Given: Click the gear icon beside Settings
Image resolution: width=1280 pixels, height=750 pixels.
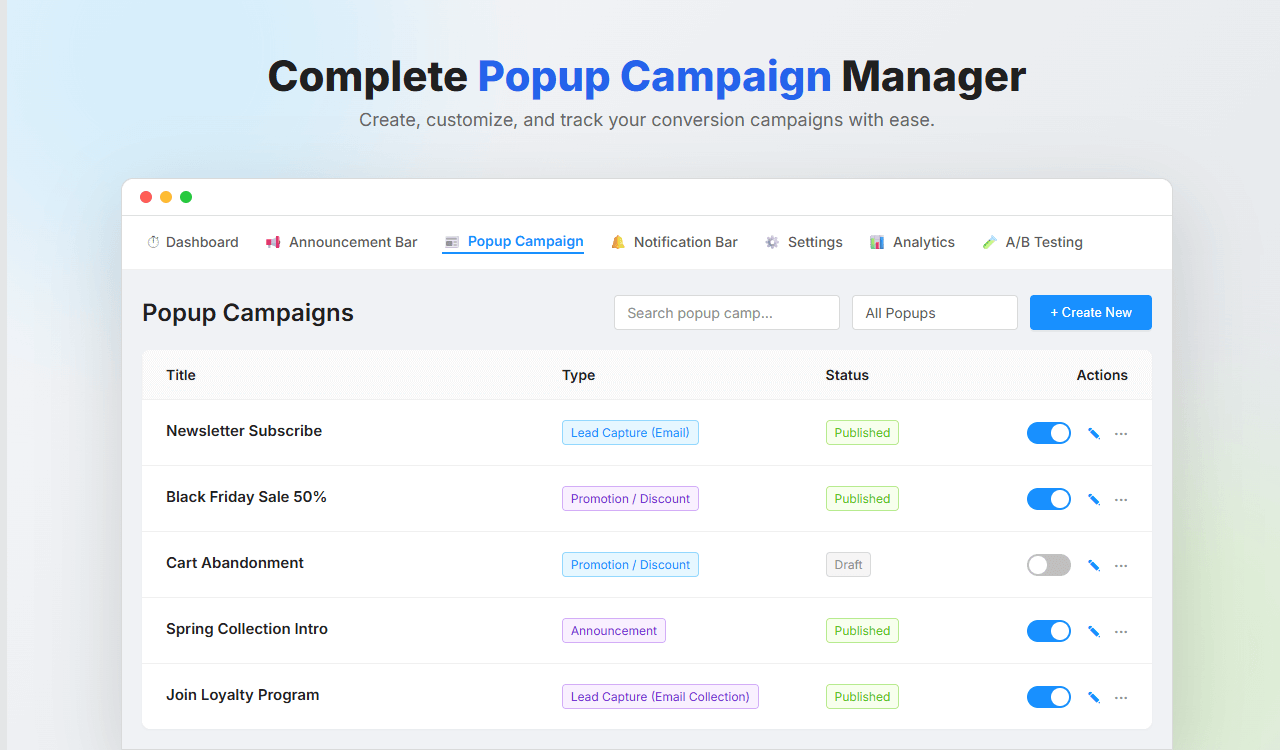Looking at the screenshot, I should coord(772,242).
